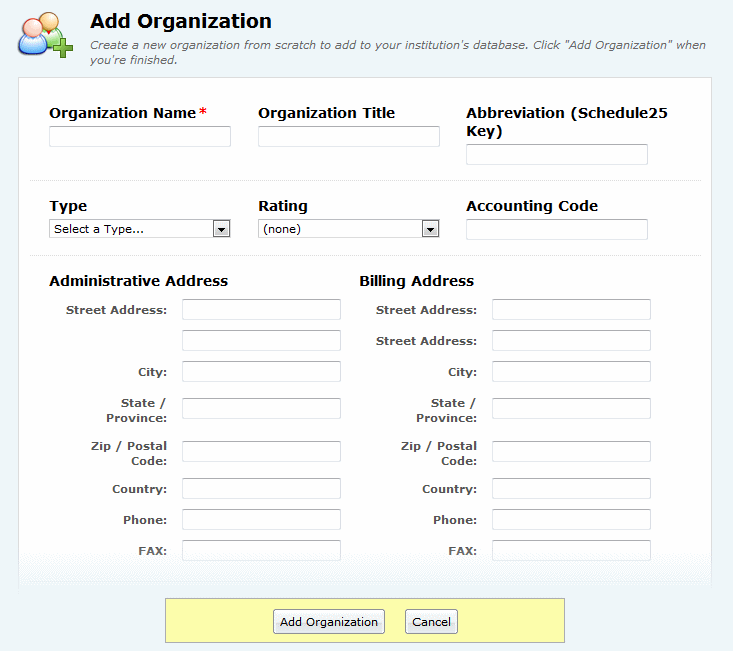Focus the Organization Name field
This screenshot has width=733, height=651.
pyautogui.click(x=140, y=137)
